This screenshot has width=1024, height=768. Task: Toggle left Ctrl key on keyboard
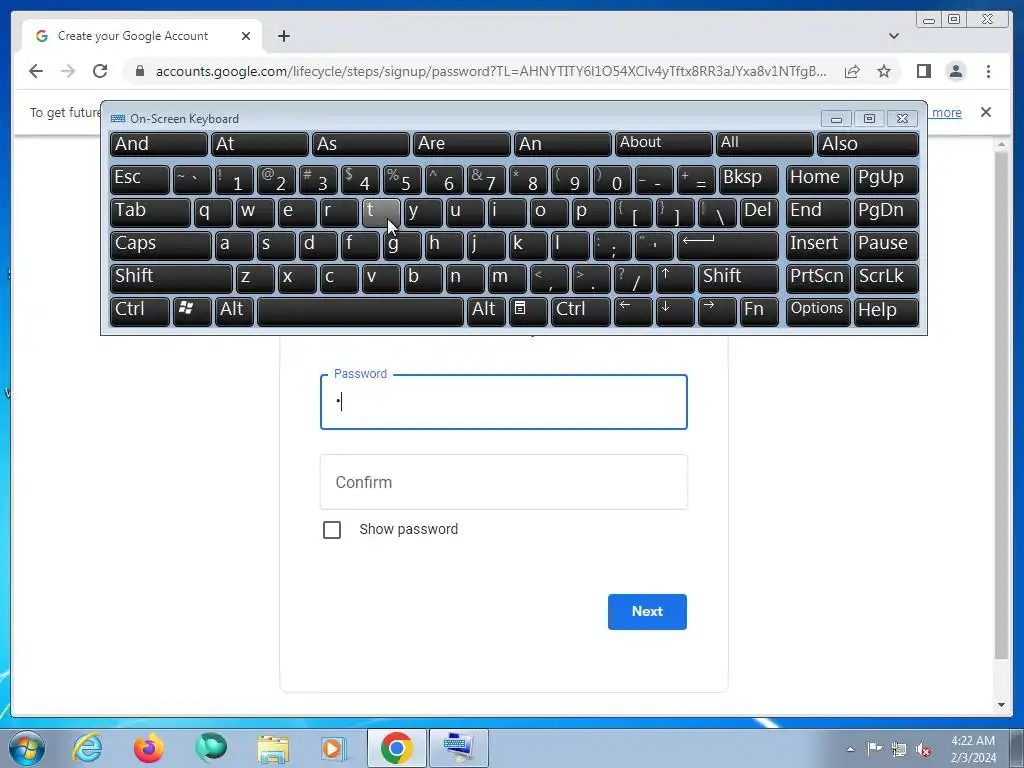[x=140, y=311]
